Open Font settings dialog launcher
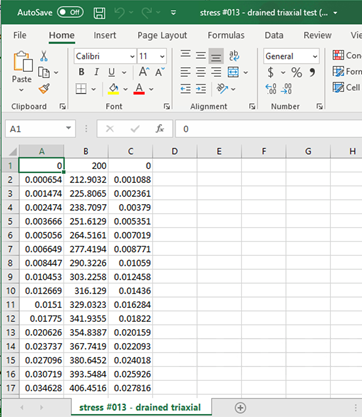 click(x=167, y=106)
